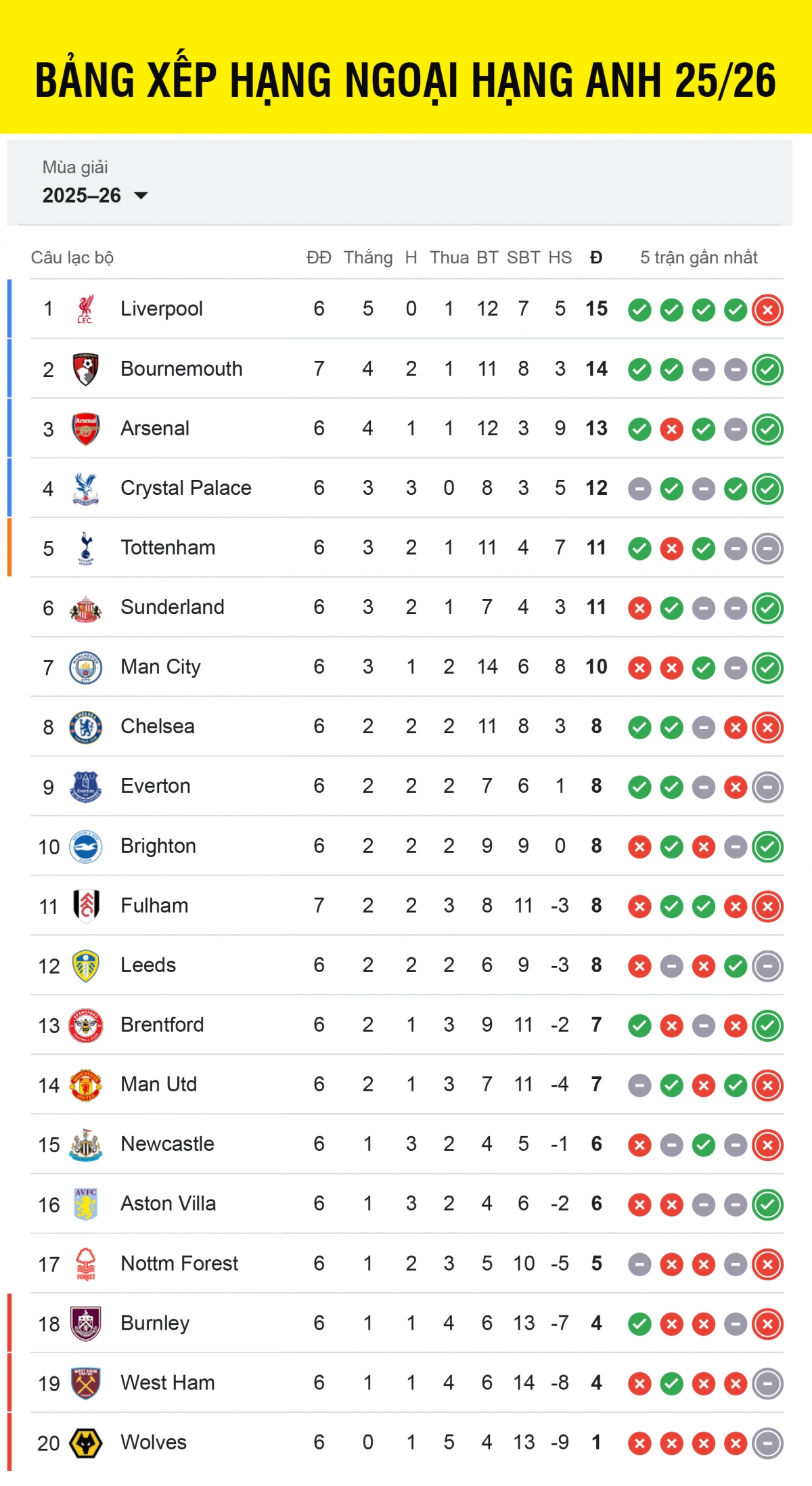The image size is (812, 1486).
Task: Click the dropdown arrow beside 2025–26
Action: (x=141, y=196)
